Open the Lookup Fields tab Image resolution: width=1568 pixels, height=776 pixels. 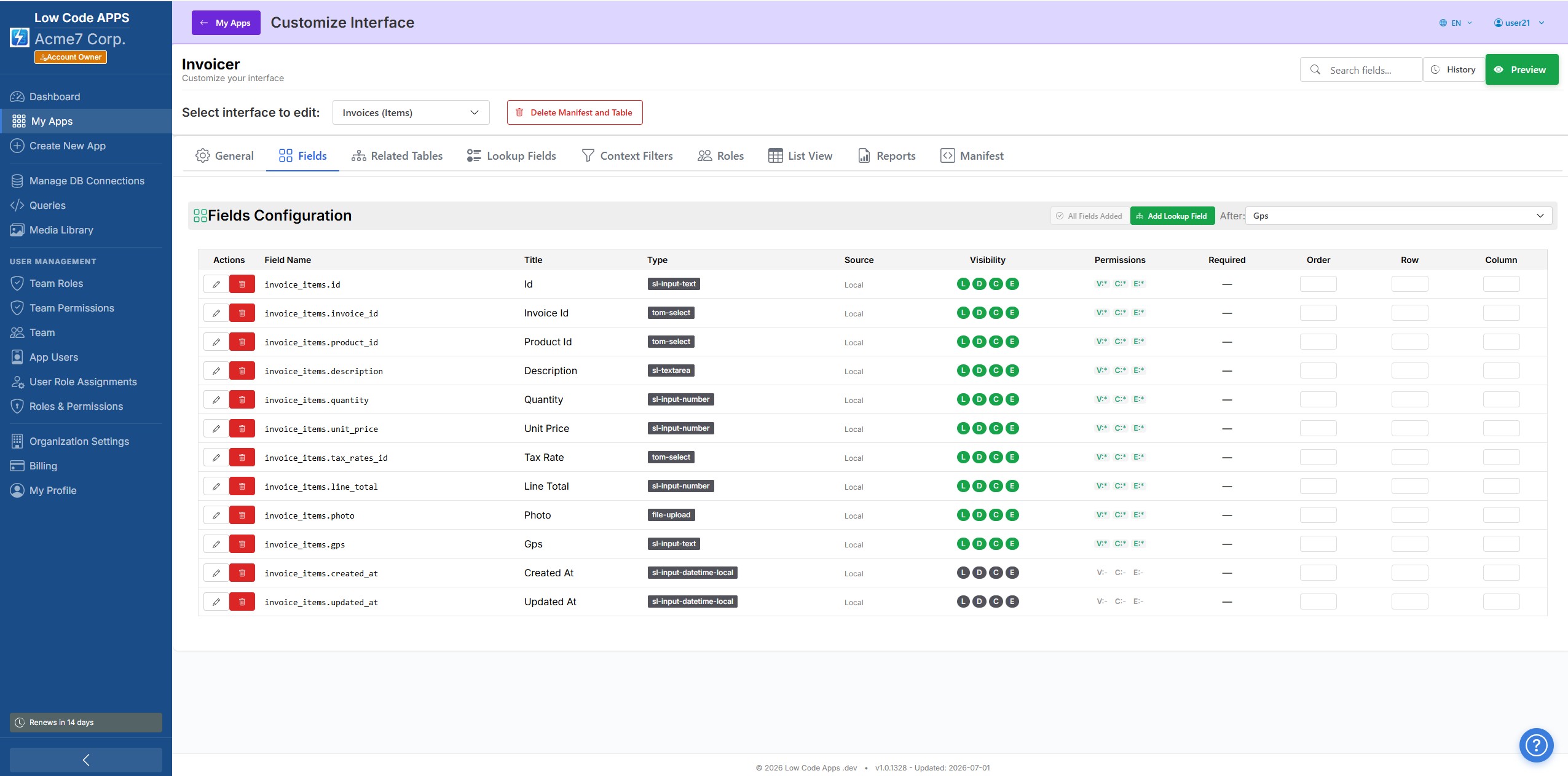[x=511, y=156]
